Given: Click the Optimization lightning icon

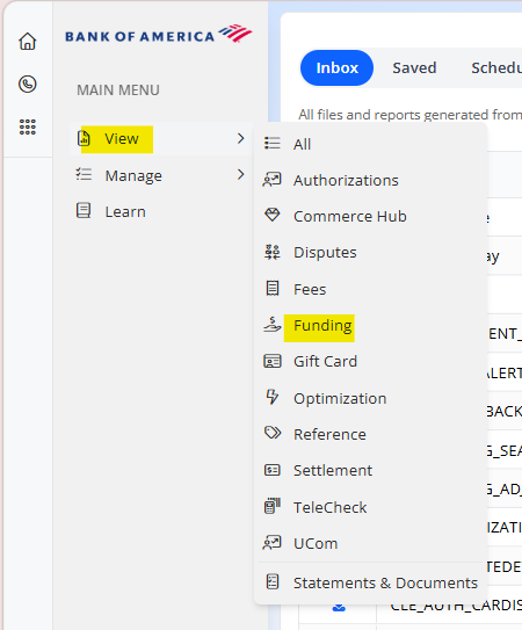Looking at the screenshot, I should [272, 397].
